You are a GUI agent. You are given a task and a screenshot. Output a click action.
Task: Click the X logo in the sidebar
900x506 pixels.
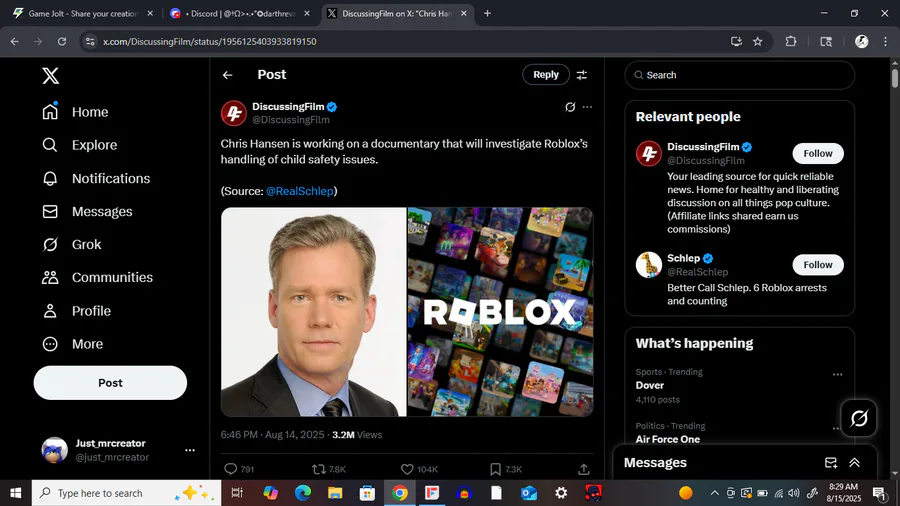pos(51,76)
